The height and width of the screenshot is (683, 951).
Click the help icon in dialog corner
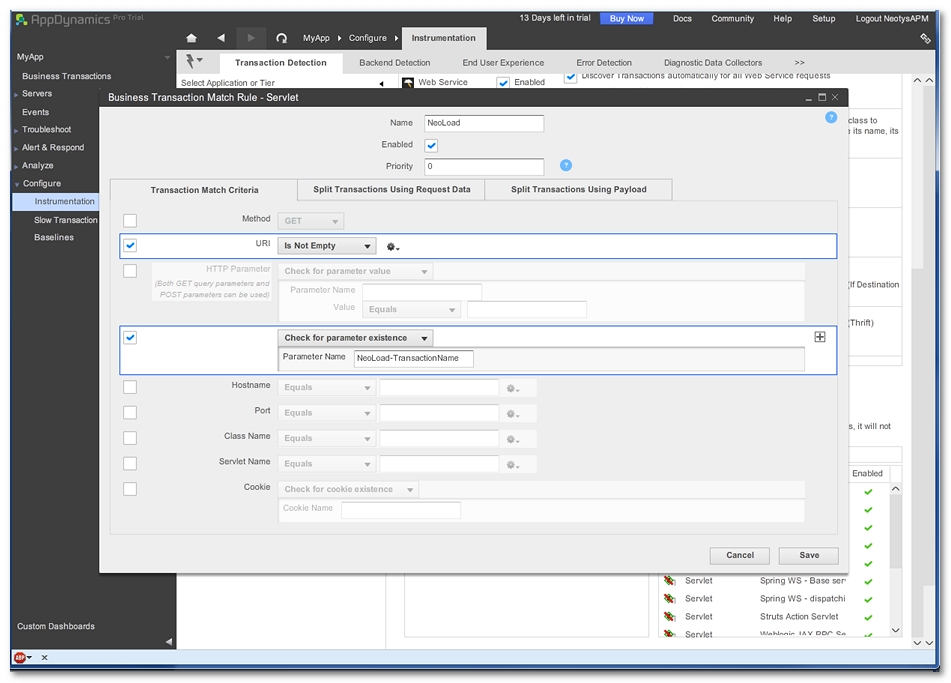[x=831, y=117]
